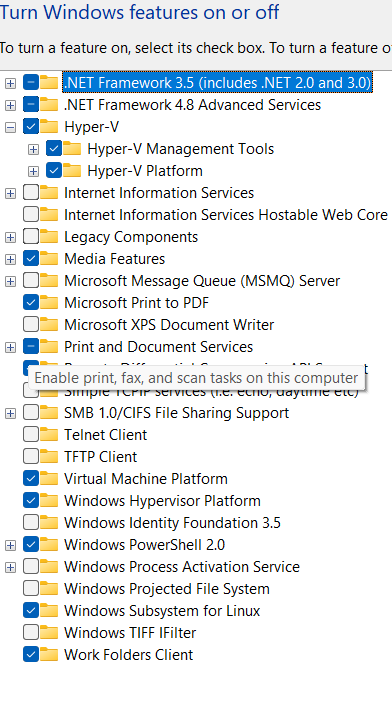This screenshot has width=392, height=716.
Task: Select the 'Windows Projected File System' label
Action: (167, 589)
